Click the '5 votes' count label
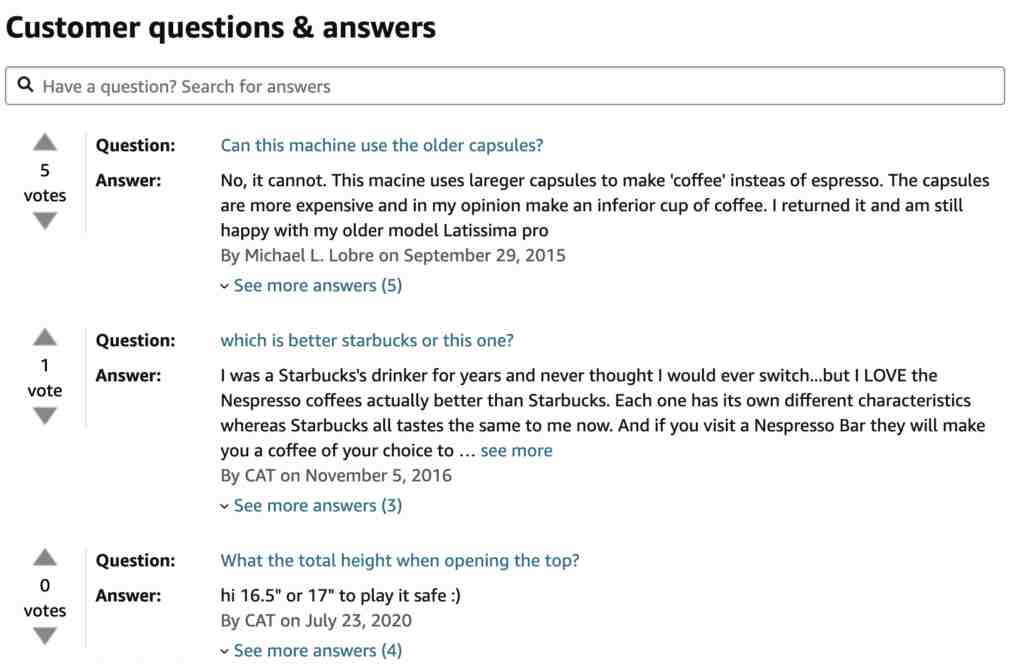The height and width of the screenshot is (664, 1024). pos(45,183)
